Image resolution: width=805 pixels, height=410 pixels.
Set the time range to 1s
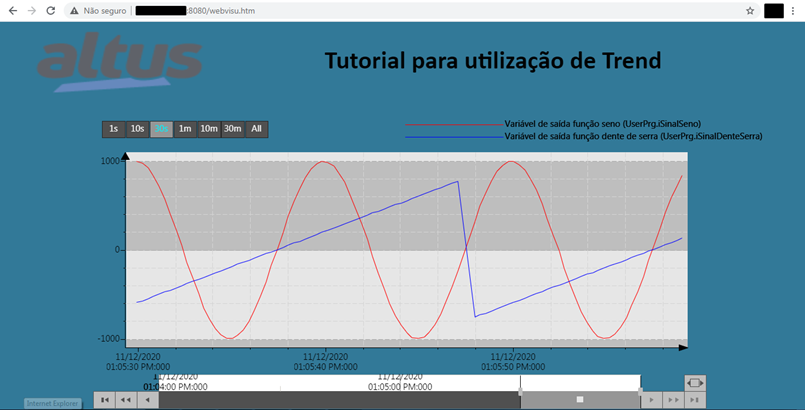[x=113, y=129]
